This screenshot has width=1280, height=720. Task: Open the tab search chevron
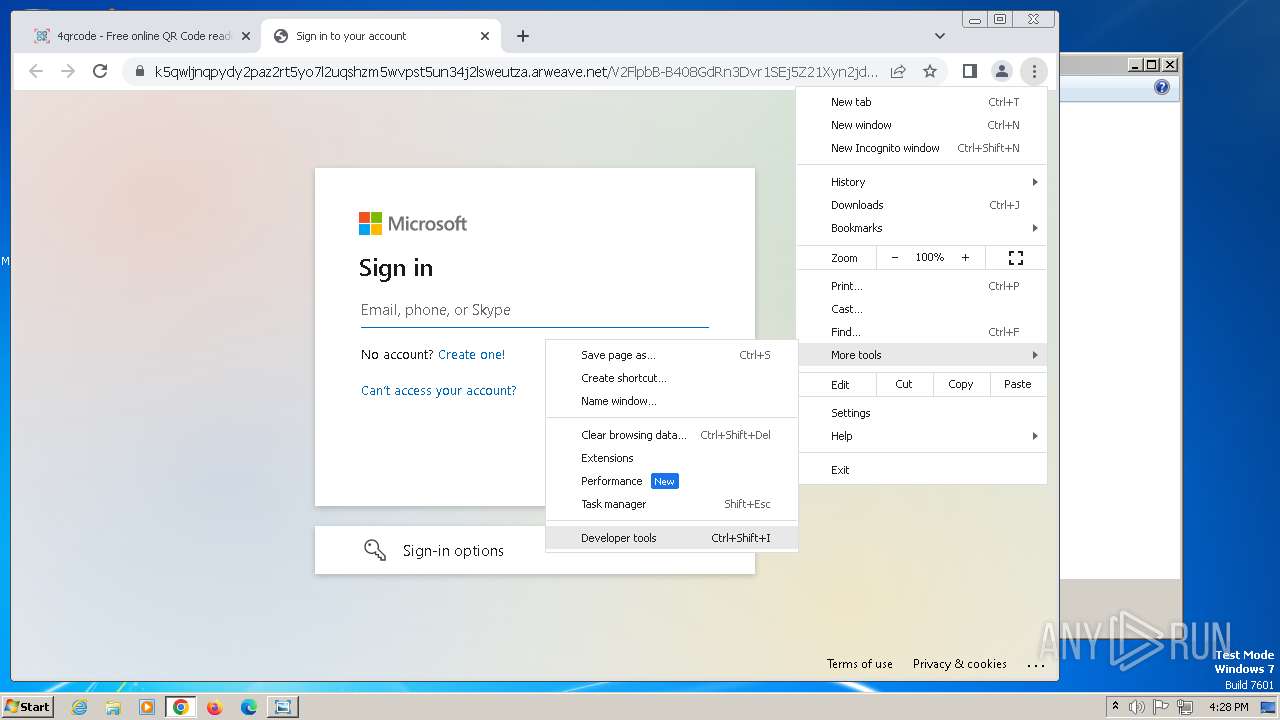(x=940, y=36)
